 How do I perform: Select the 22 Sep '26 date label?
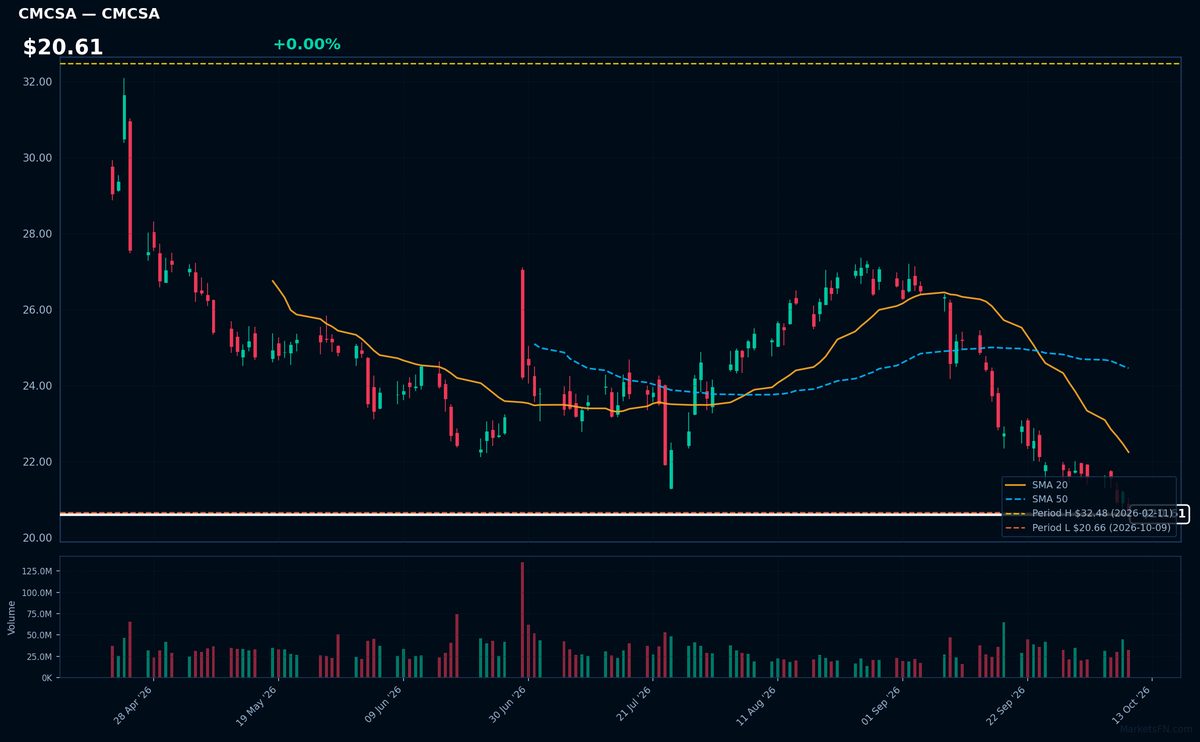click(1006, 706)
